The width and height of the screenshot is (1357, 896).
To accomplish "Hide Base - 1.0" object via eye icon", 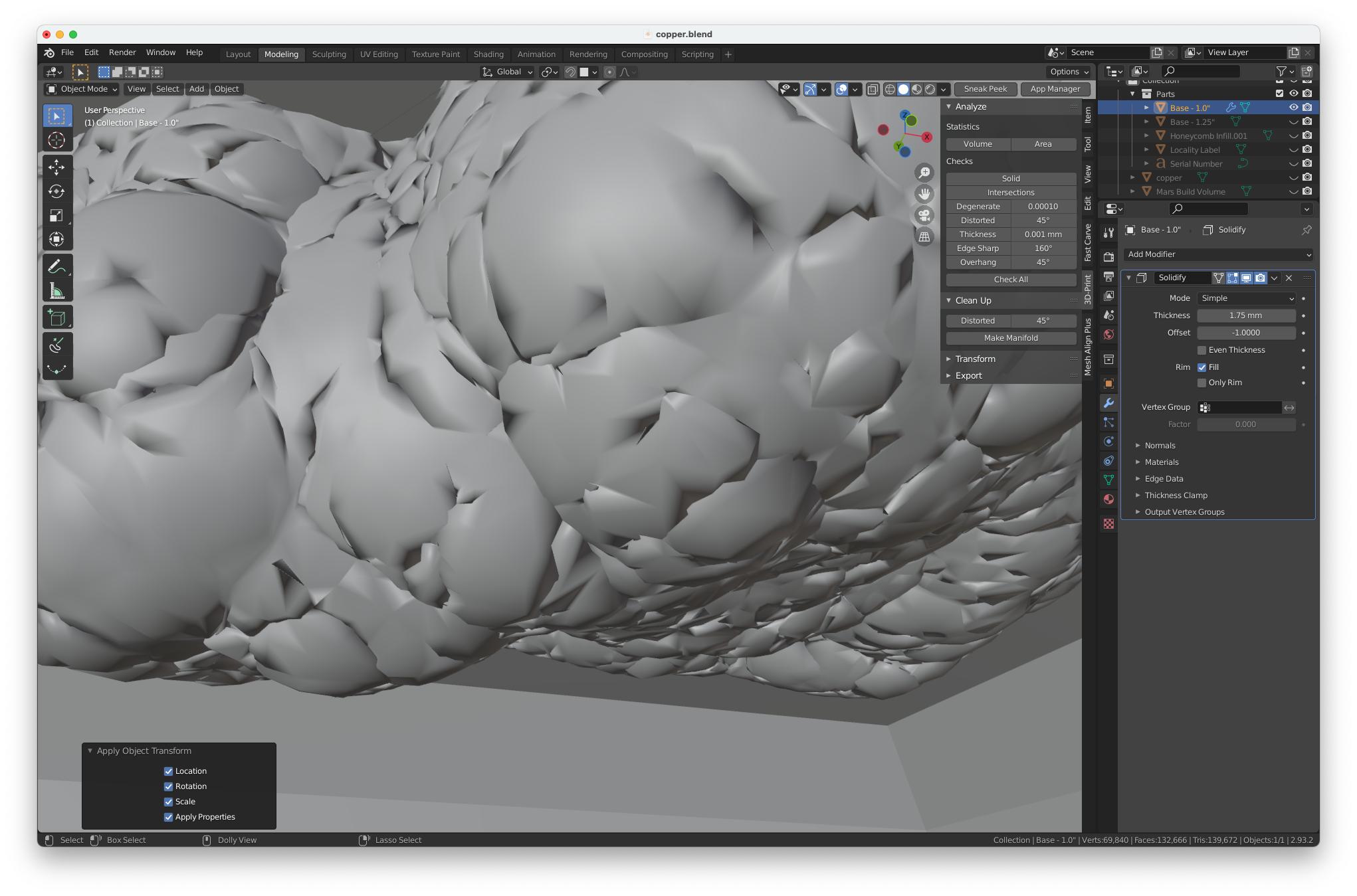I will 1293,107.
